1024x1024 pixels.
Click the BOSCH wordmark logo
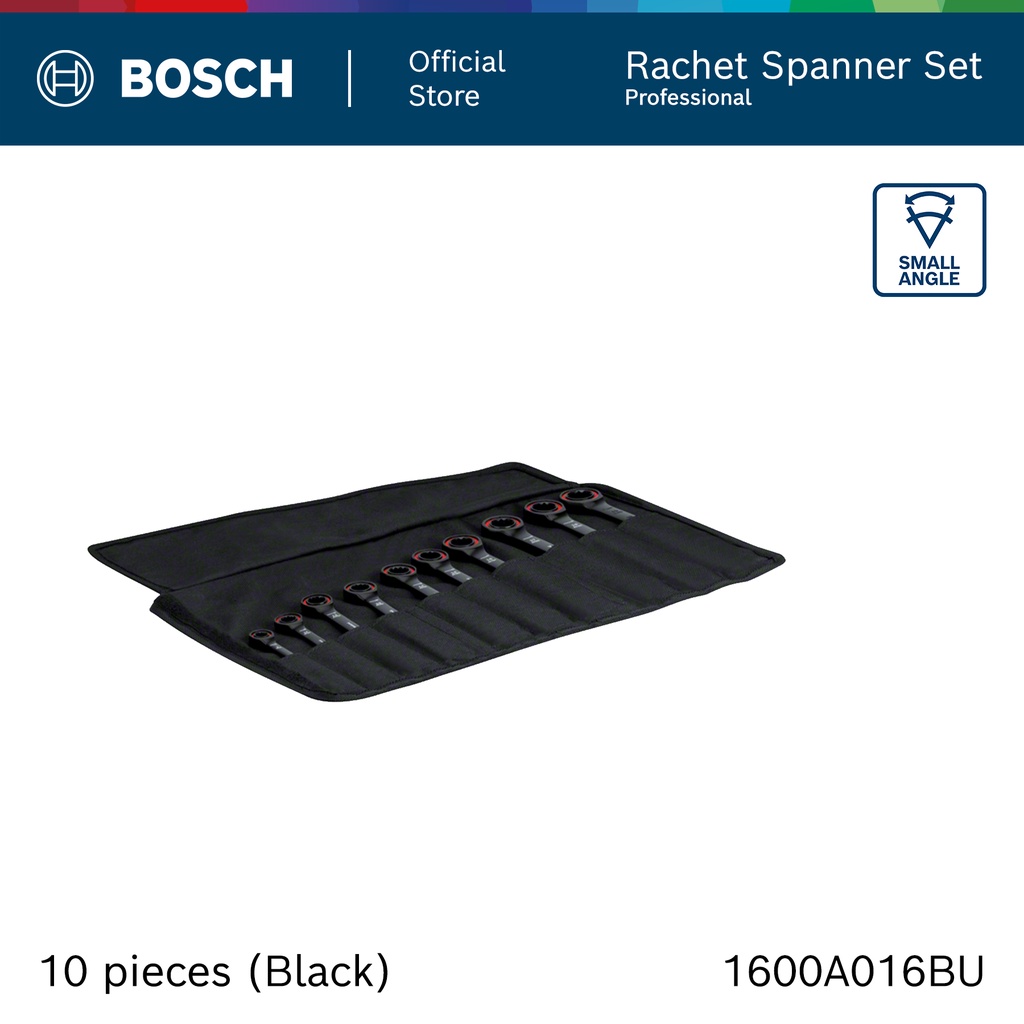click(x=206, y=79)
